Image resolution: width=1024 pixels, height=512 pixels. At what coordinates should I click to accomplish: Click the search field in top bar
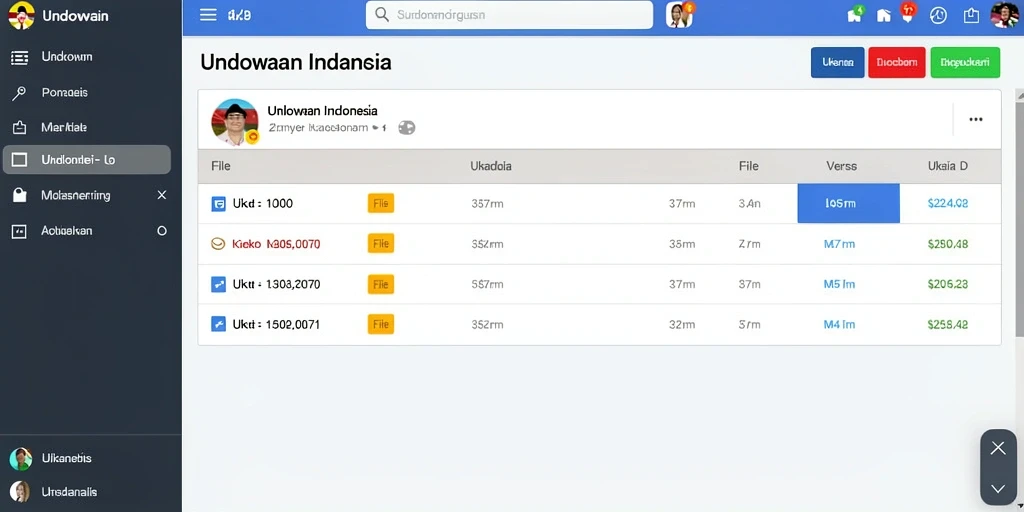[x=509, y=14]
